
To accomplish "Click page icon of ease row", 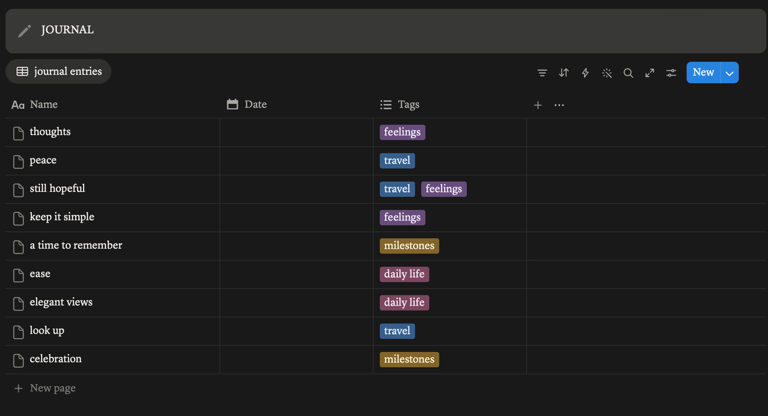I will (19, 275).
